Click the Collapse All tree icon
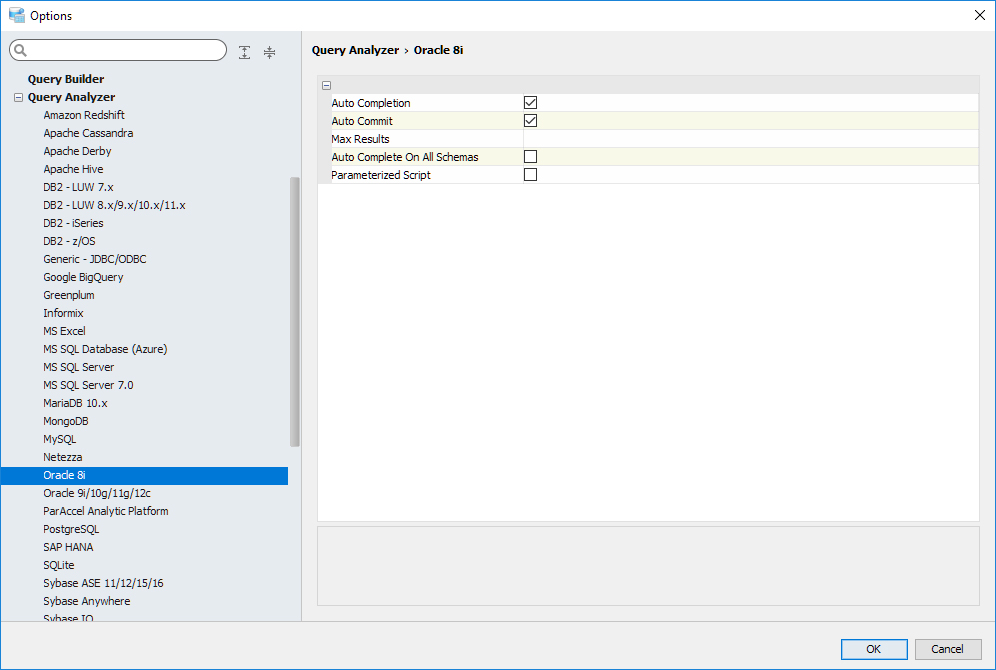 click(269, 52)
